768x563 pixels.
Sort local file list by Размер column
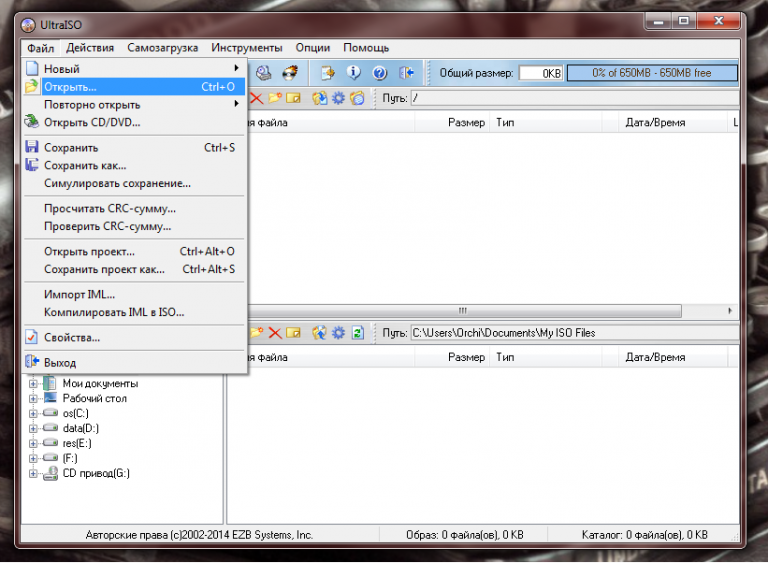[452, 357]
